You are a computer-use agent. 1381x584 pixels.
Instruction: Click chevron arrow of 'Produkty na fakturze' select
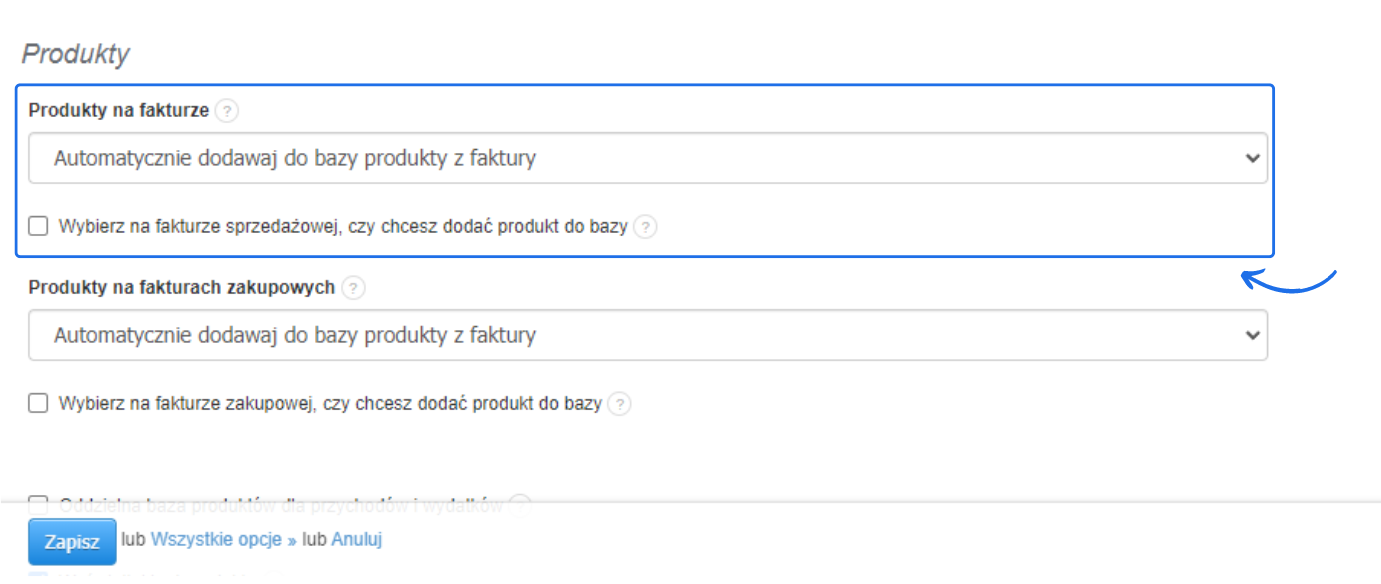coord(1253,158)
